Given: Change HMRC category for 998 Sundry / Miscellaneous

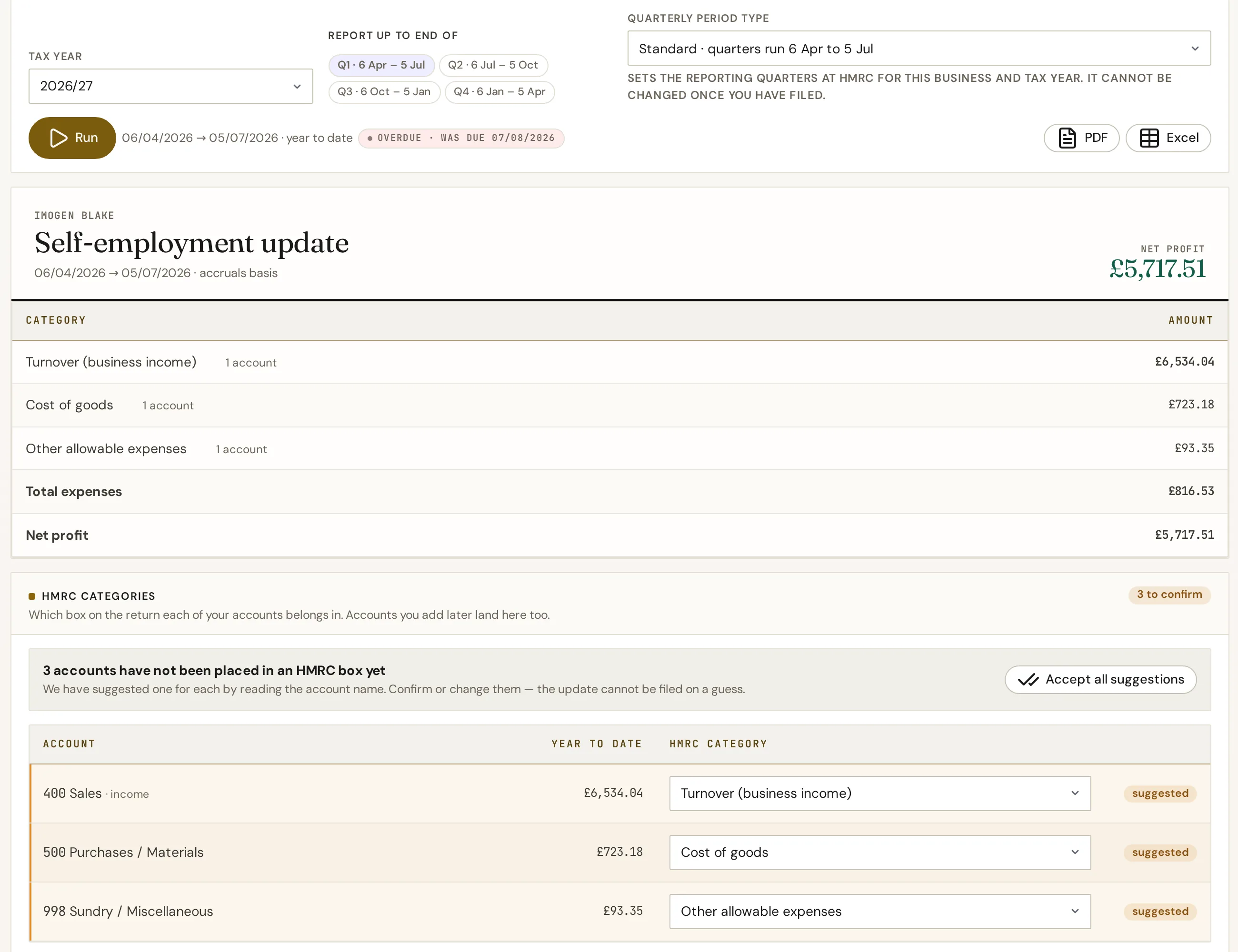Looking at the screenshot, I should pos(880,911).
